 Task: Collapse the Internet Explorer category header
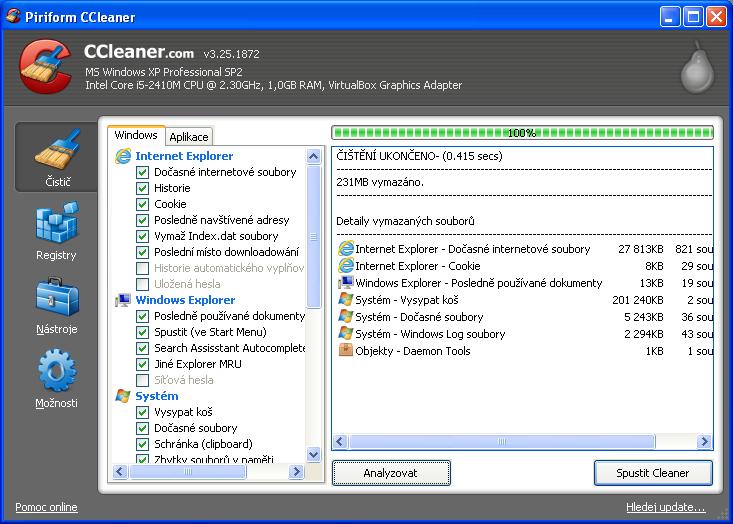click(x=183, y=156)
